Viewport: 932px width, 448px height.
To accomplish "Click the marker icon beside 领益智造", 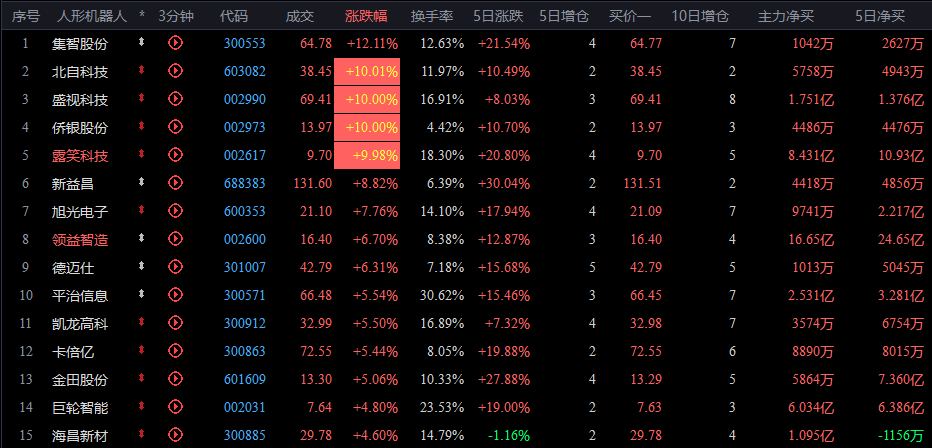I will click(141, 238).
